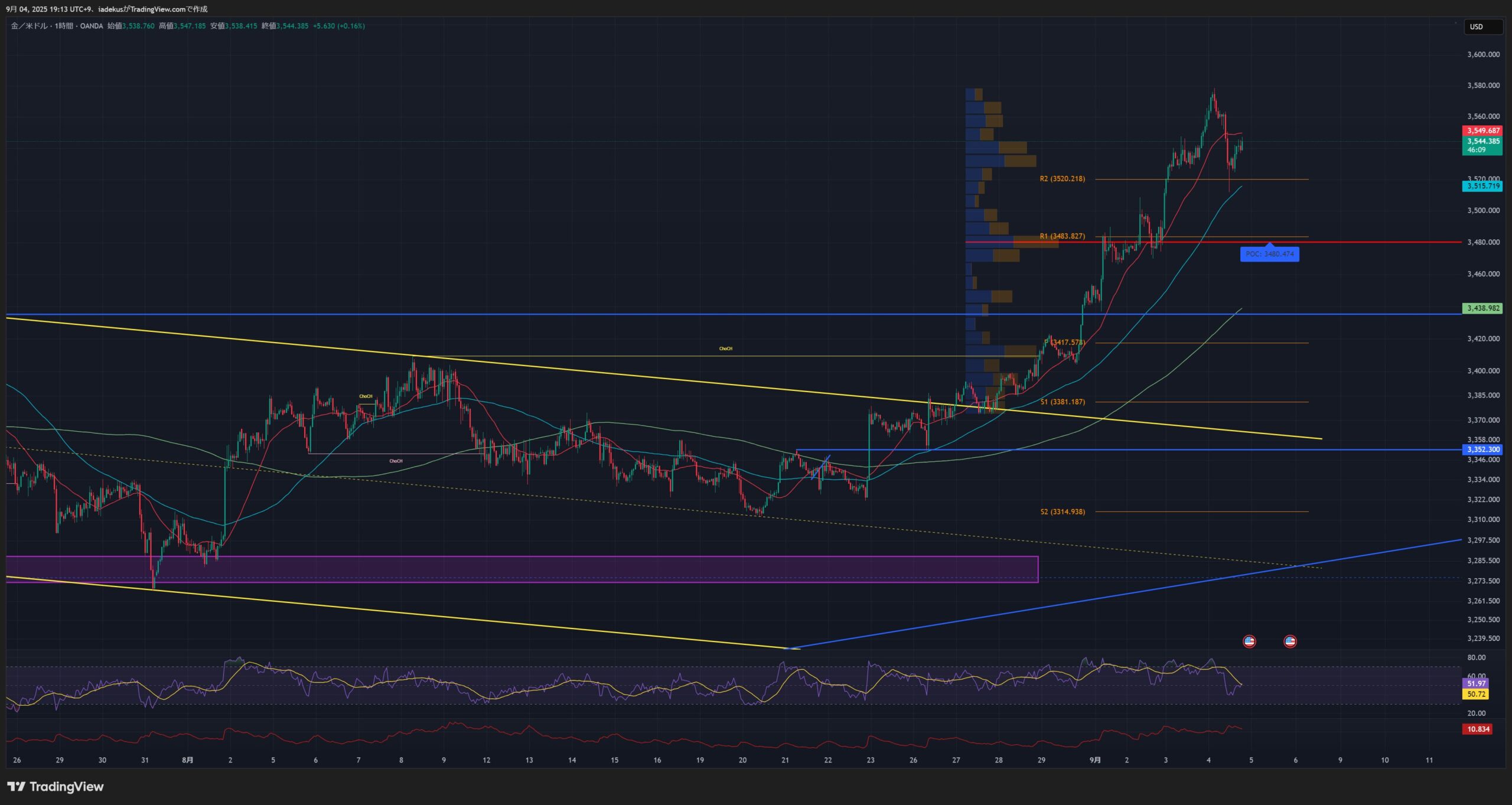Click the 金／米ドル symbol name in legend
Viewport: 1512px width, 805px height.
coord(30,26)
